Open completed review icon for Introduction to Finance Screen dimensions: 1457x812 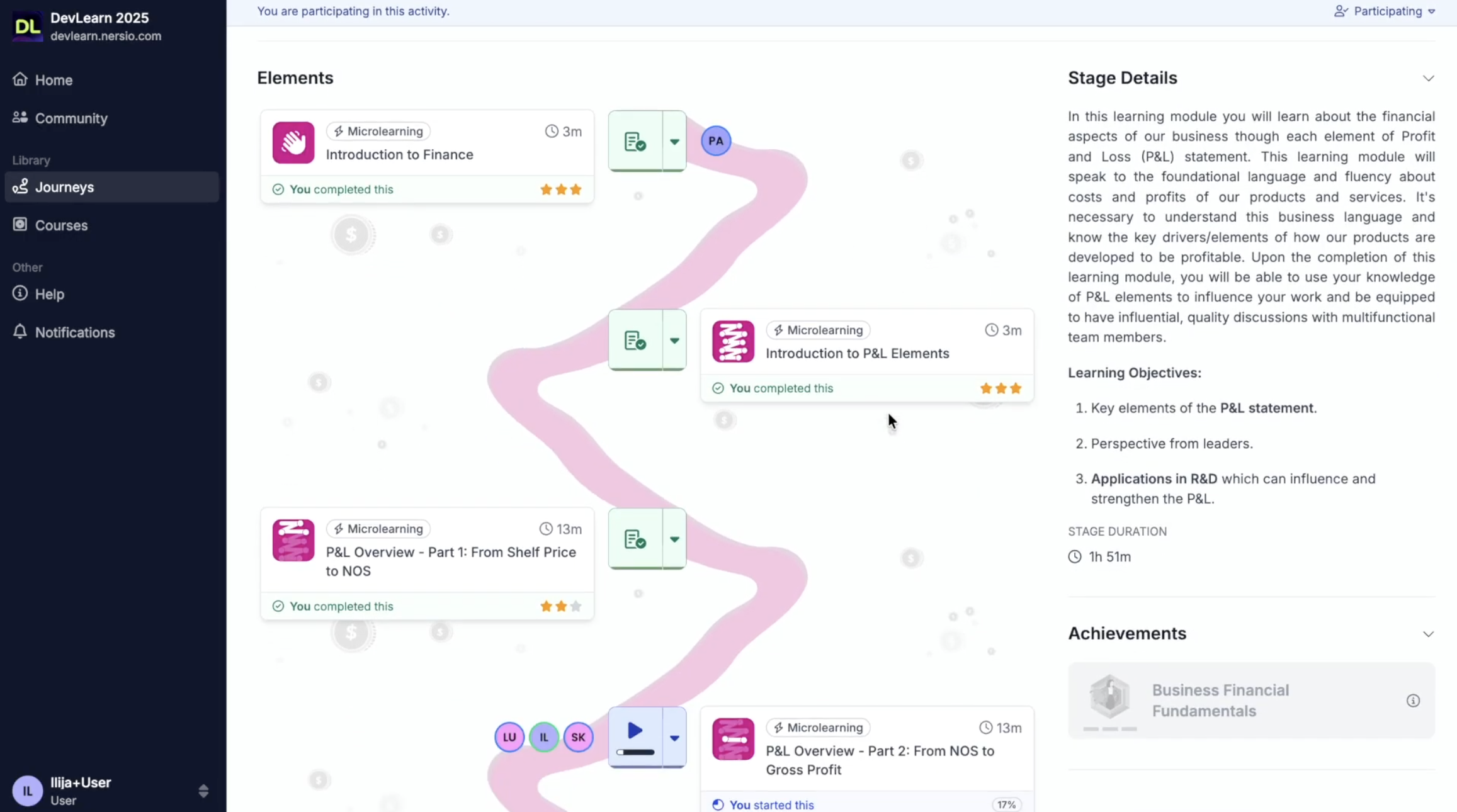point(635,142)
